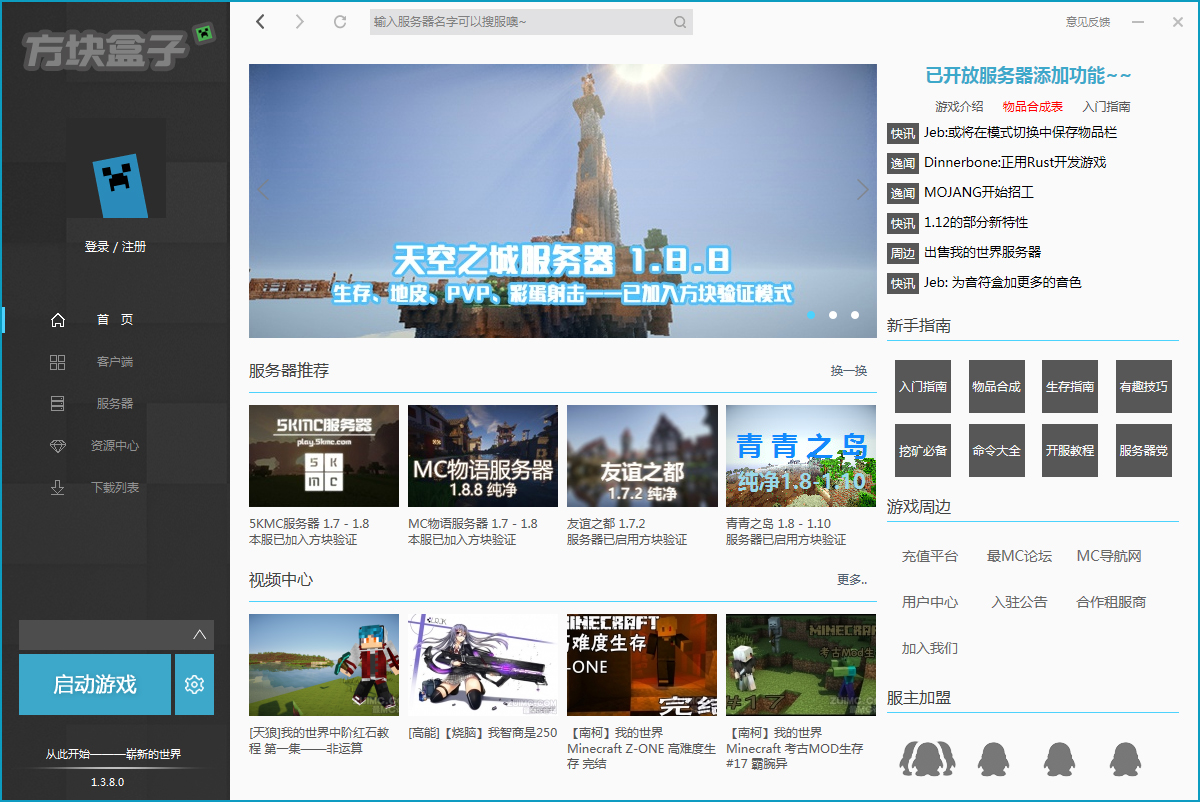
Task: Open 服务器 via its sidebar icon
Action: 58,403
